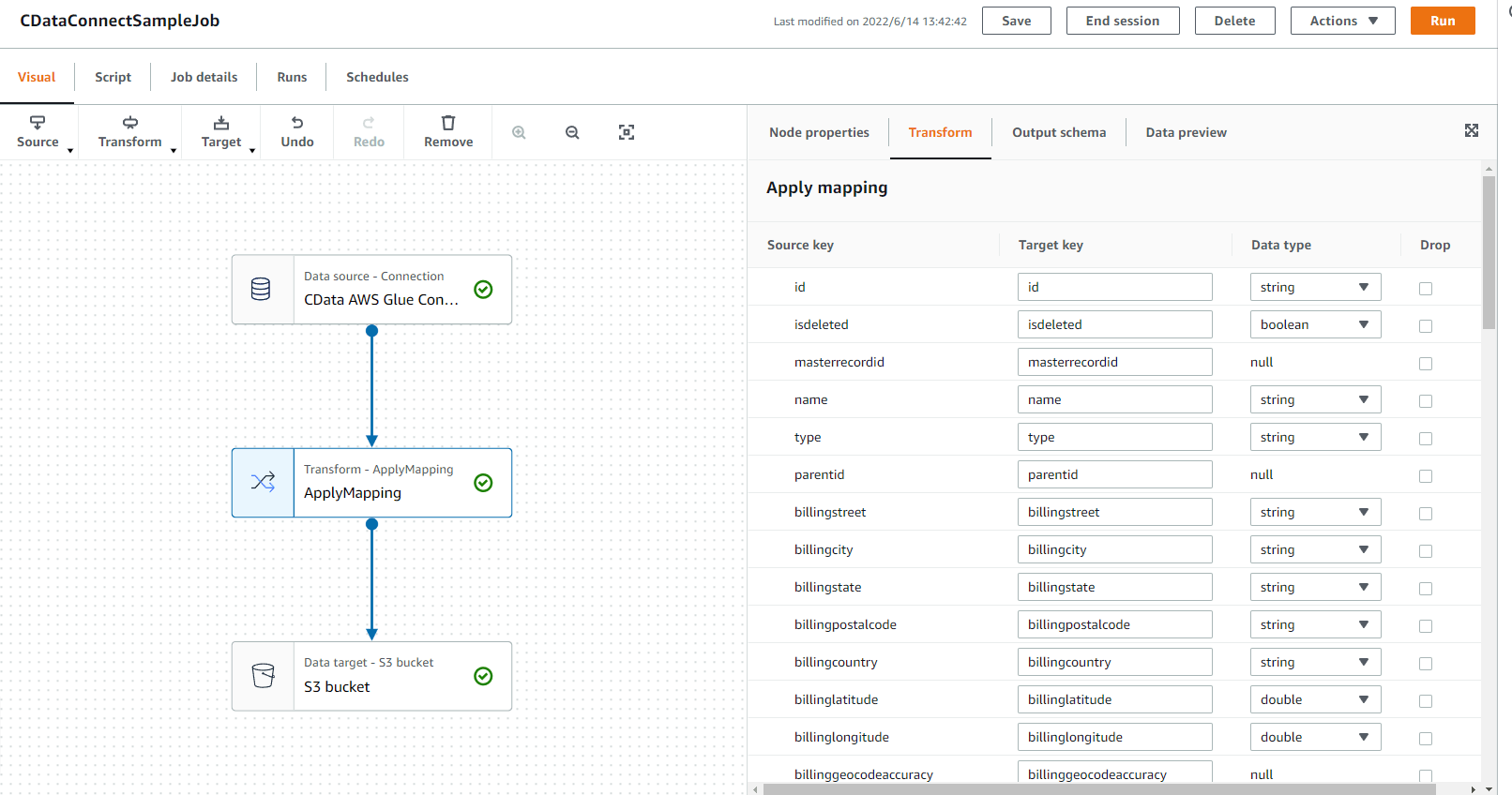Save the current job

pos(1016,21)
